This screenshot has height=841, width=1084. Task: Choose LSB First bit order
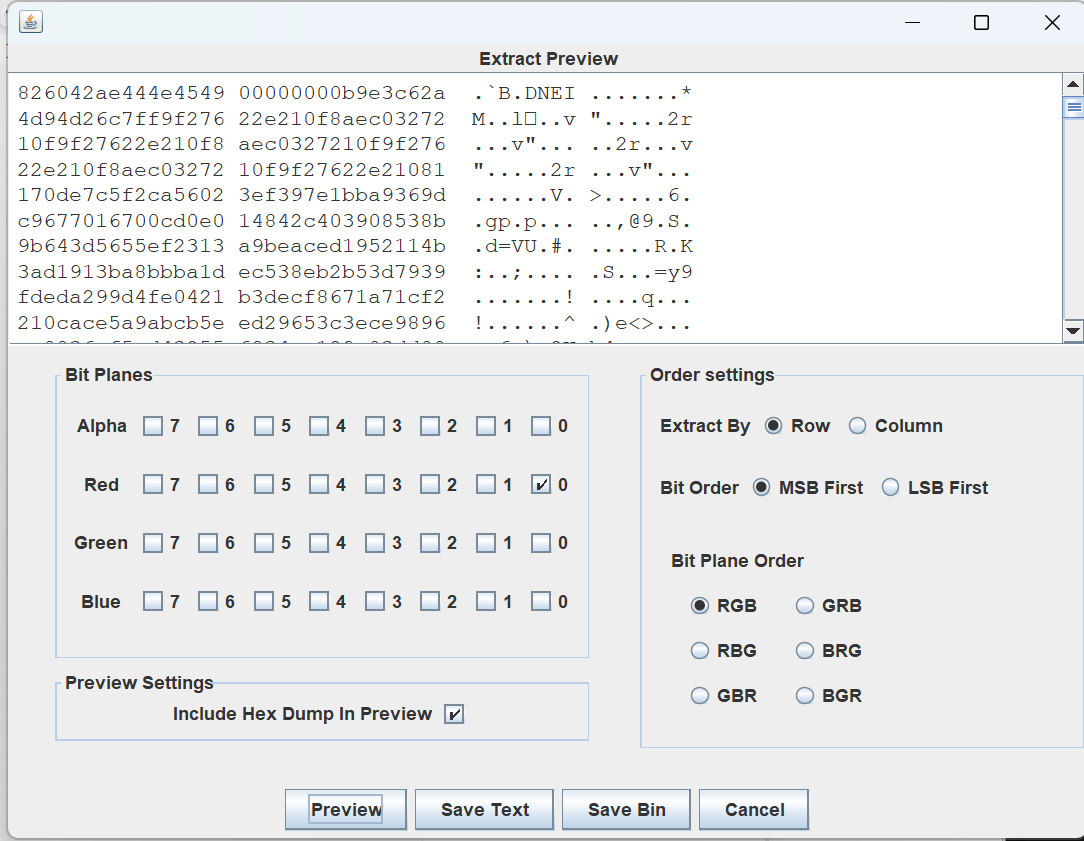(890, 487)
